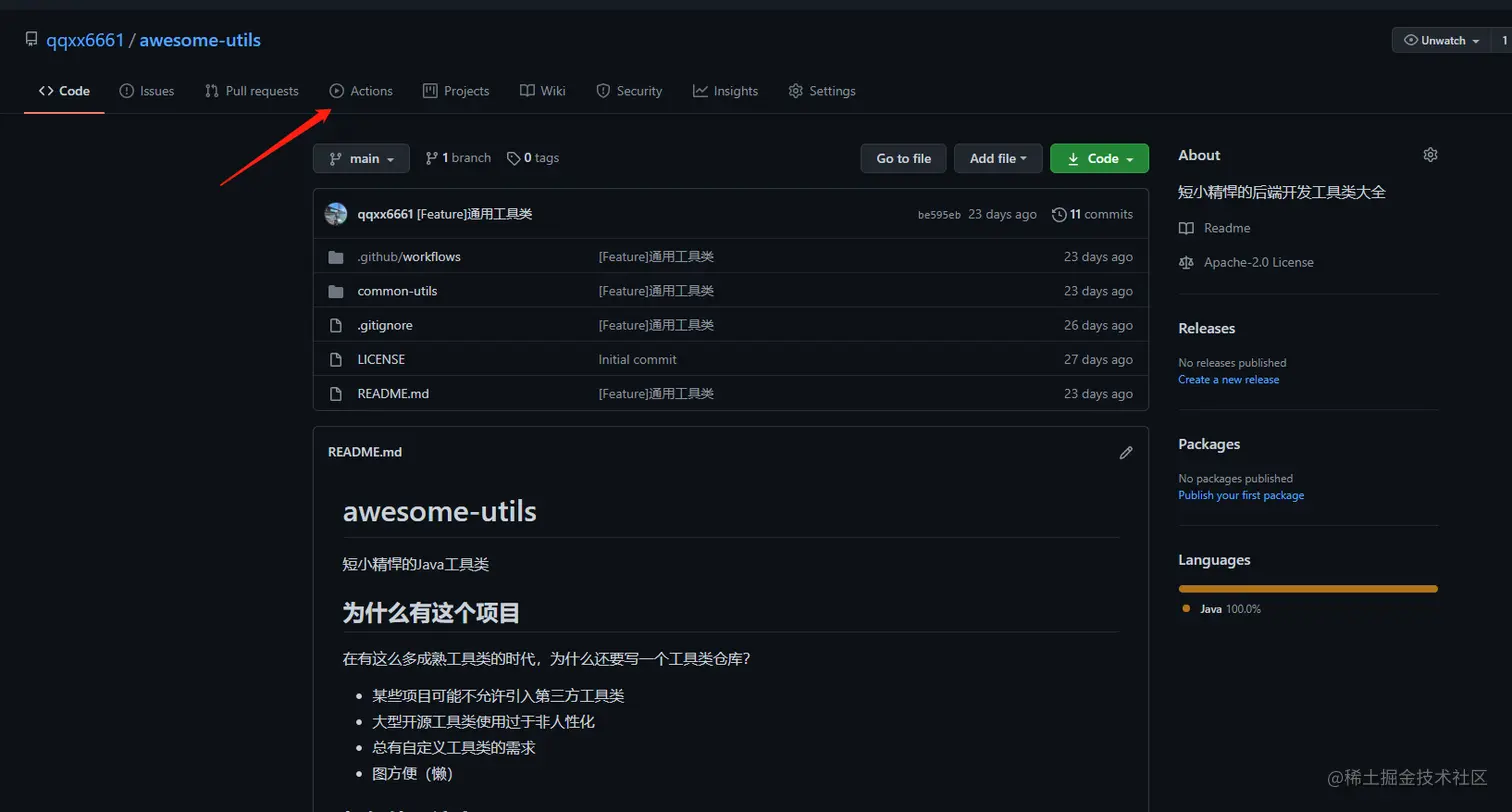Click the awesome-utils readme heading
1512x812 pixels.
tap(440, 512)
